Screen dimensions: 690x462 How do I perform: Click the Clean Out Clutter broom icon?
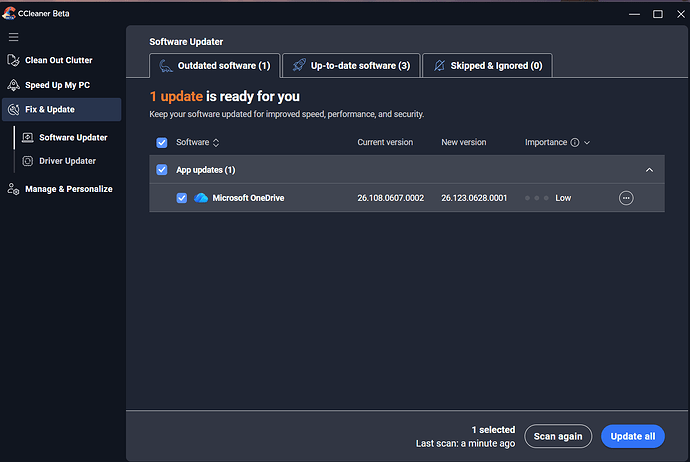point(13,60)
